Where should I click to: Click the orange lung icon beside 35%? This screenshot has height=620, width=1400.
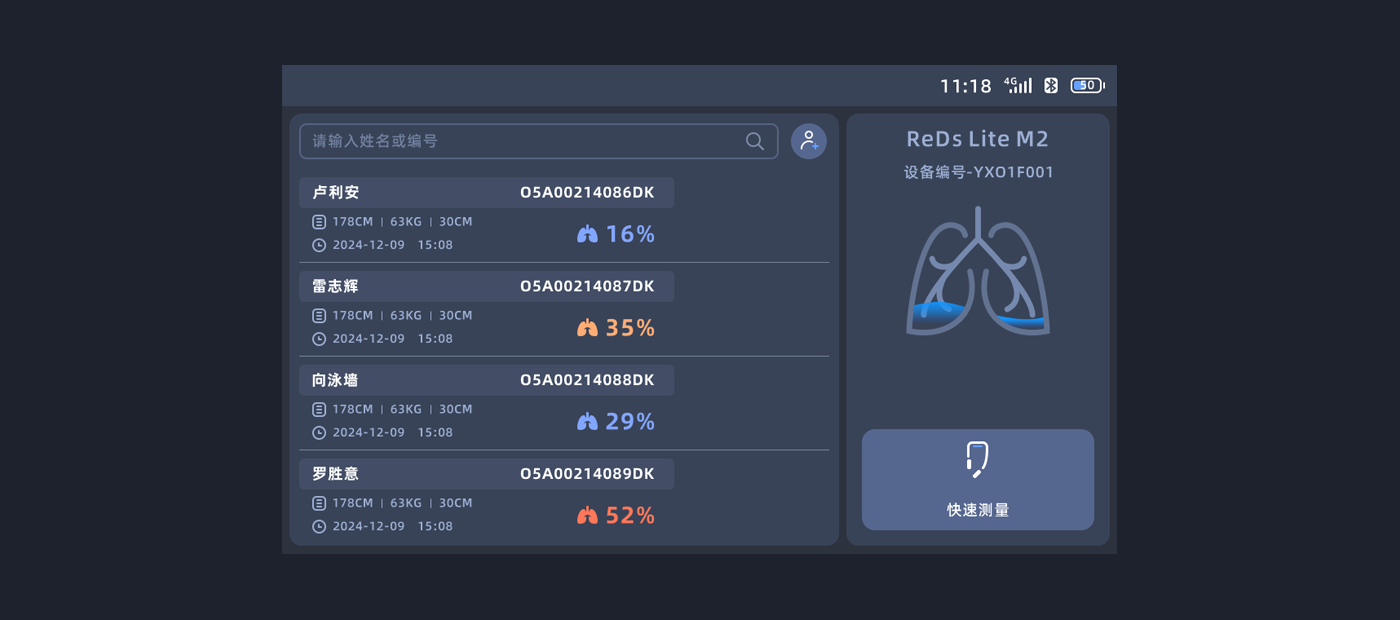pyautogui.click(x=587, y=328)
